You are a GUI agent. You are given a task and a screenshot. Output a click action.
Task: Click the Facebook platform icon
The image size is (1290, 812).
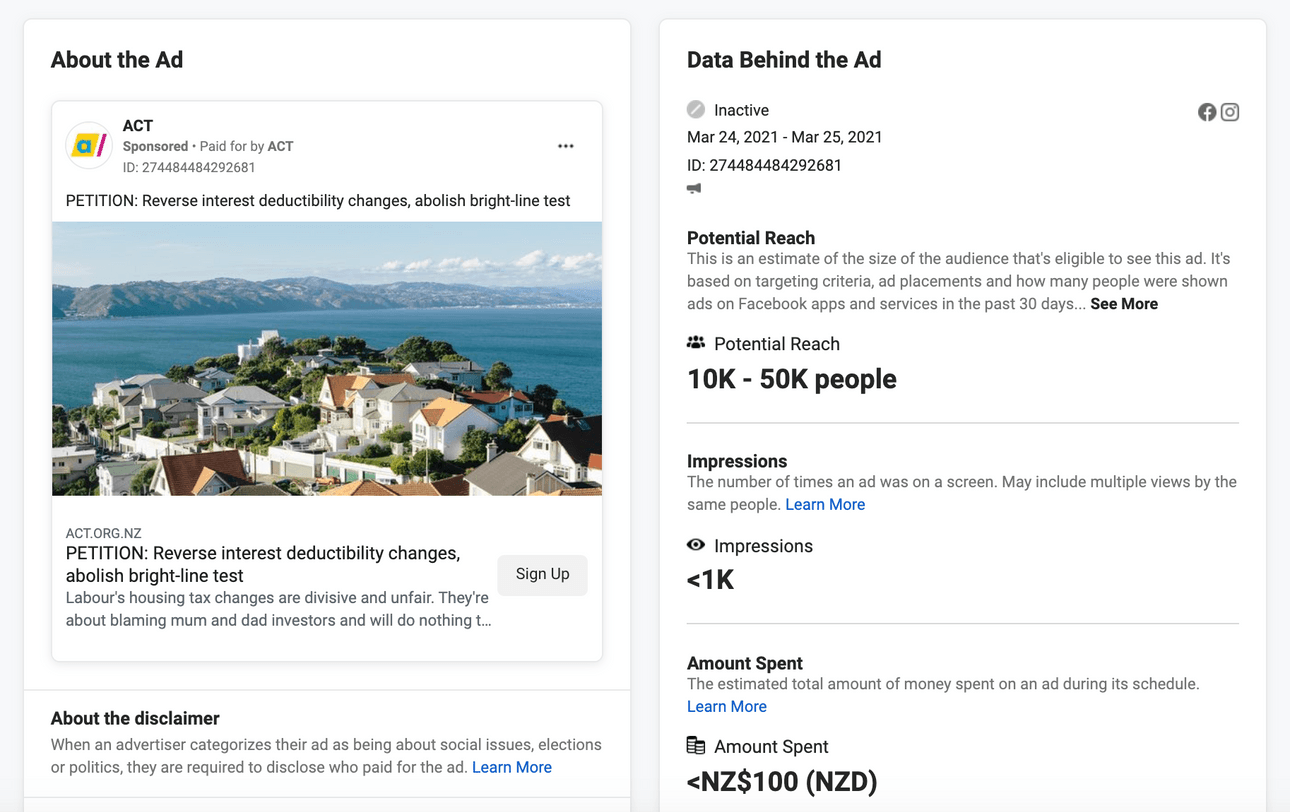1207,112
